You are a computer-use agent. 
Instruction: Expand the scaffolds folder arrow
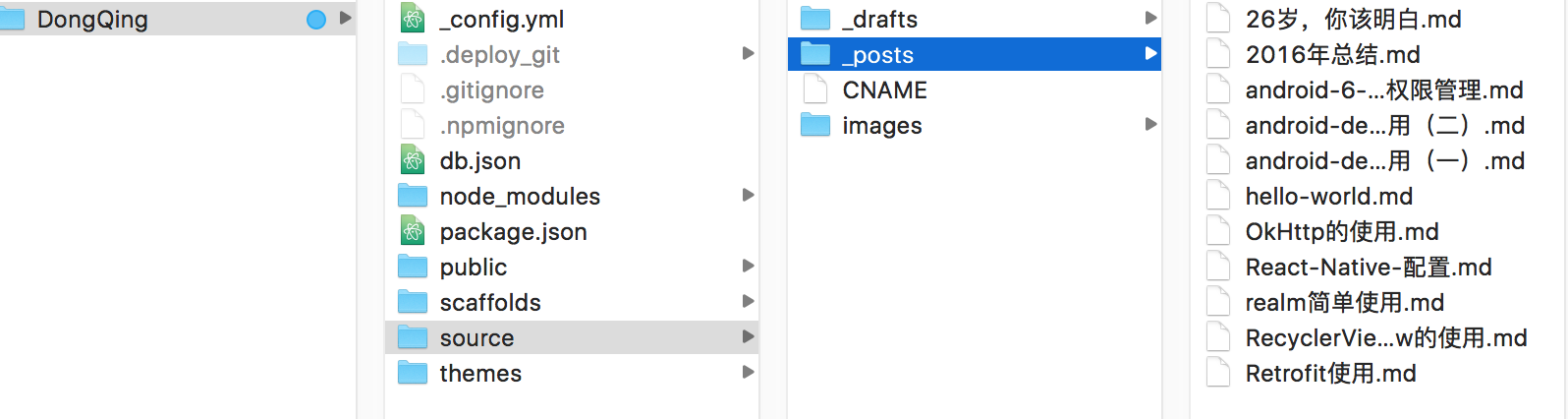pos(749,302)
